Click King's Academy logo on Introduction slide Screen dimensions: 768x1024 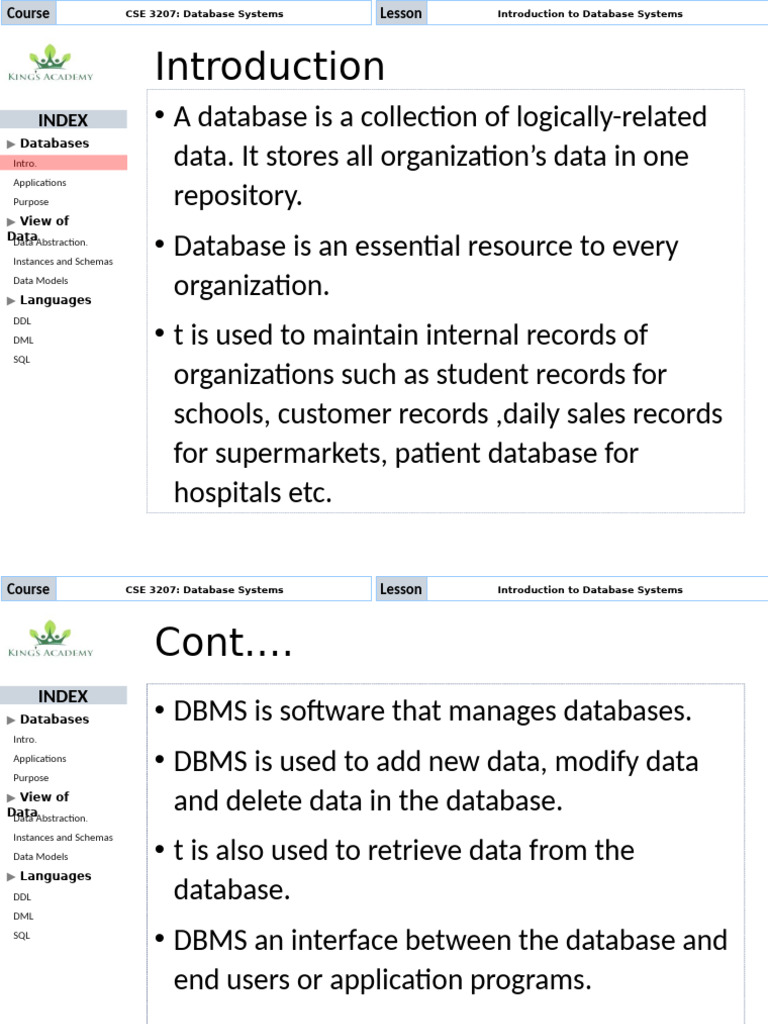[x=50, y=63]
